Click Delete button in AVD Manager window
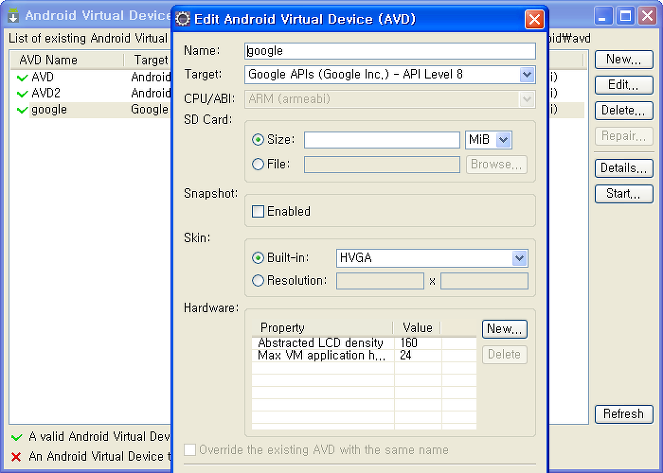This screenshot has height=473, width=663. tap(624, 111)
